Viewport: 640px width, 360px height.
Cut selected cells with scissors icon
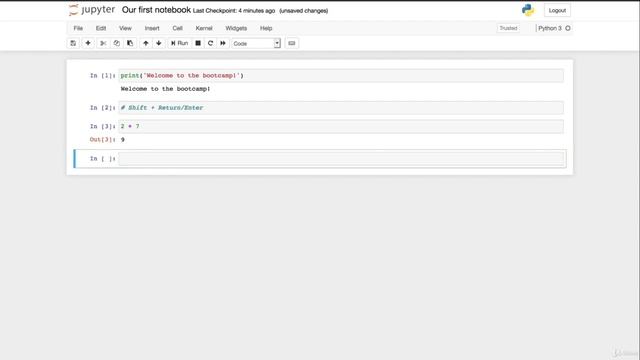[103, 43]
